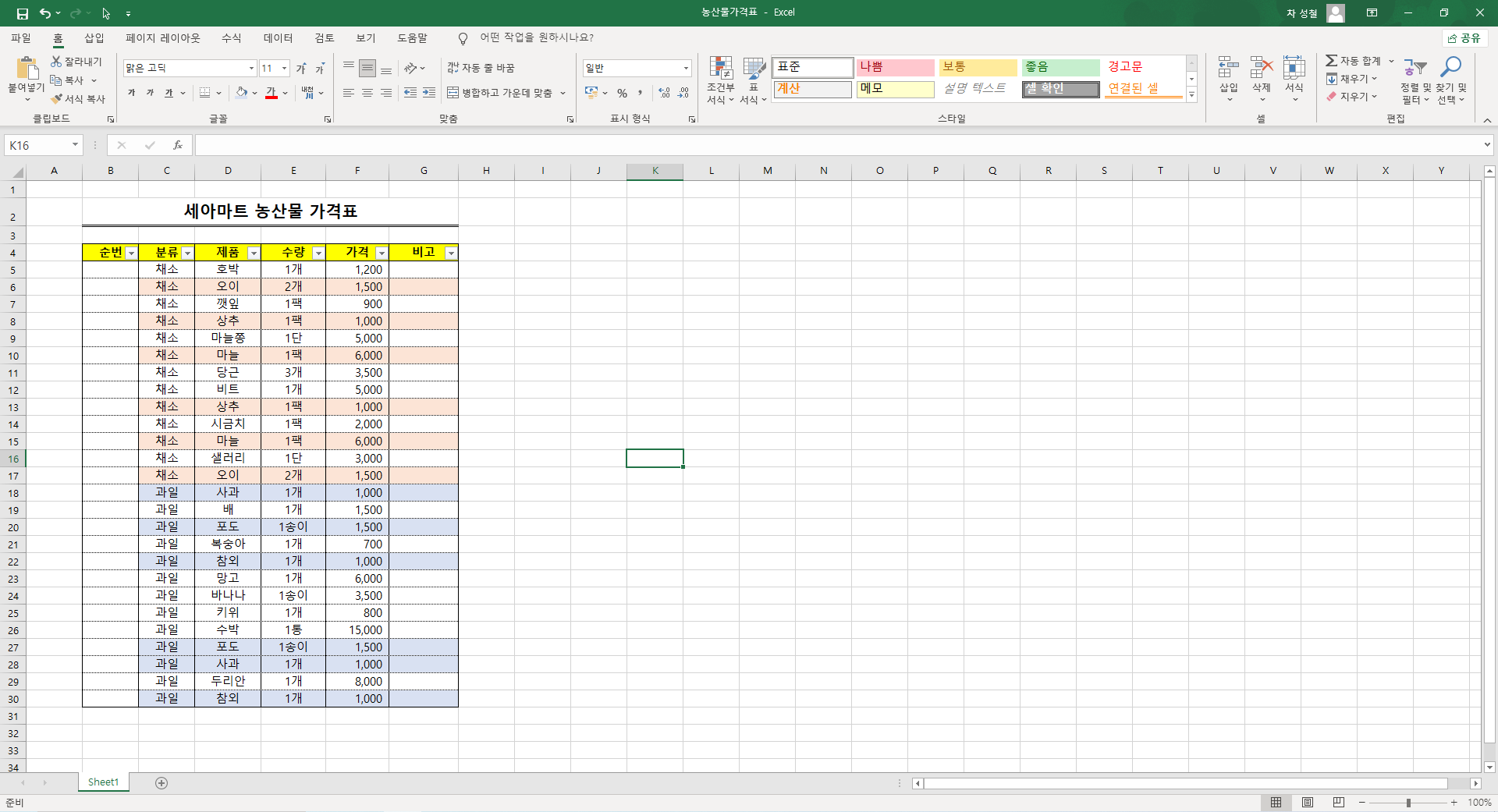Toggle bottom vertical alignment

386,69
